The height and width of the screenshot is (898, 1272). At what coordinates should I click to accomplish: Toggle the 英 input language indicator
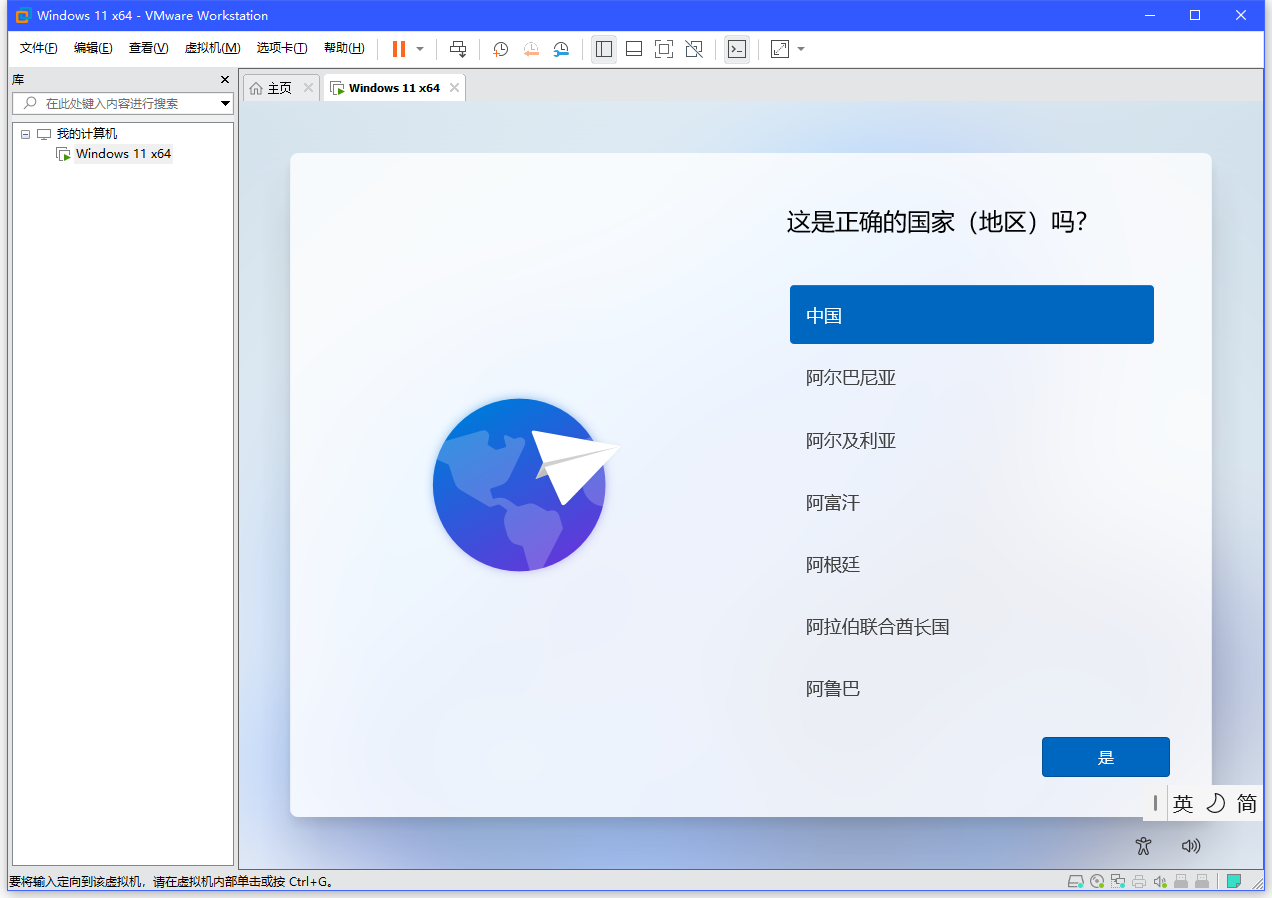(1183, 803)
